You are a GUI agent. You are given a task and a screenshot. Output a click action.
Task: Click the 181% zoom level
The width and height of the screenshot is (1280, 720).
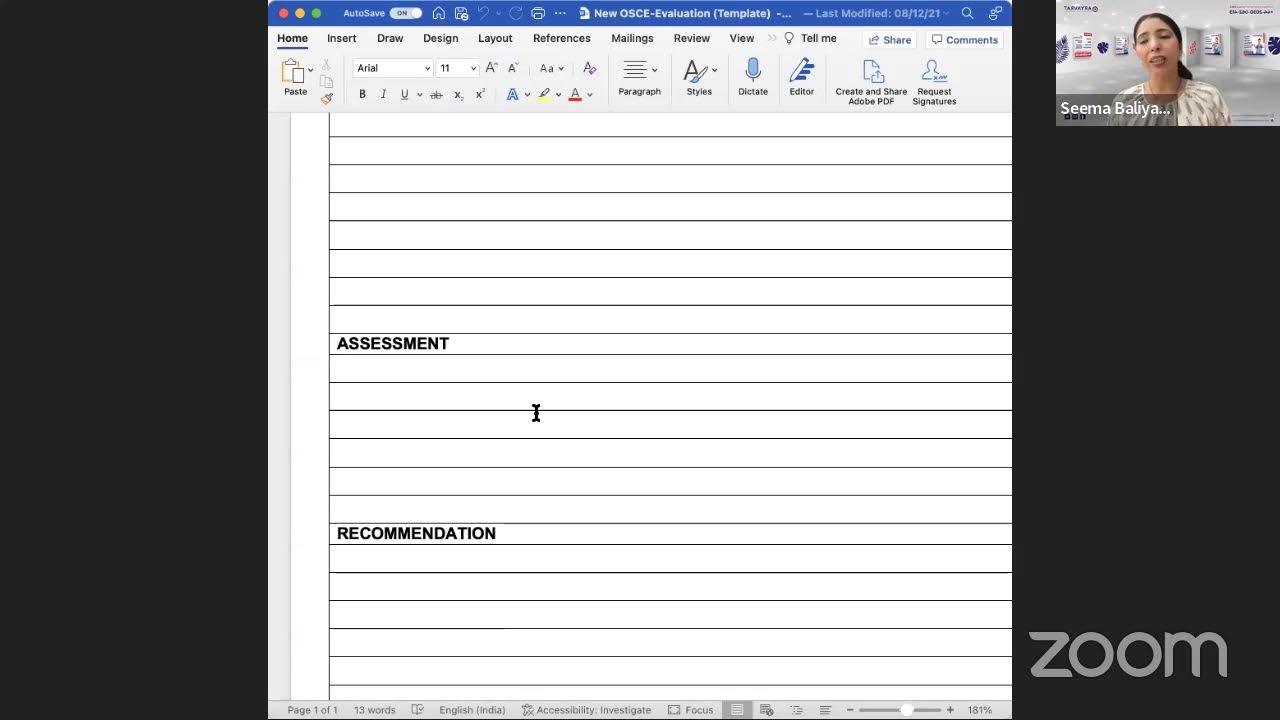click(979, 710)
